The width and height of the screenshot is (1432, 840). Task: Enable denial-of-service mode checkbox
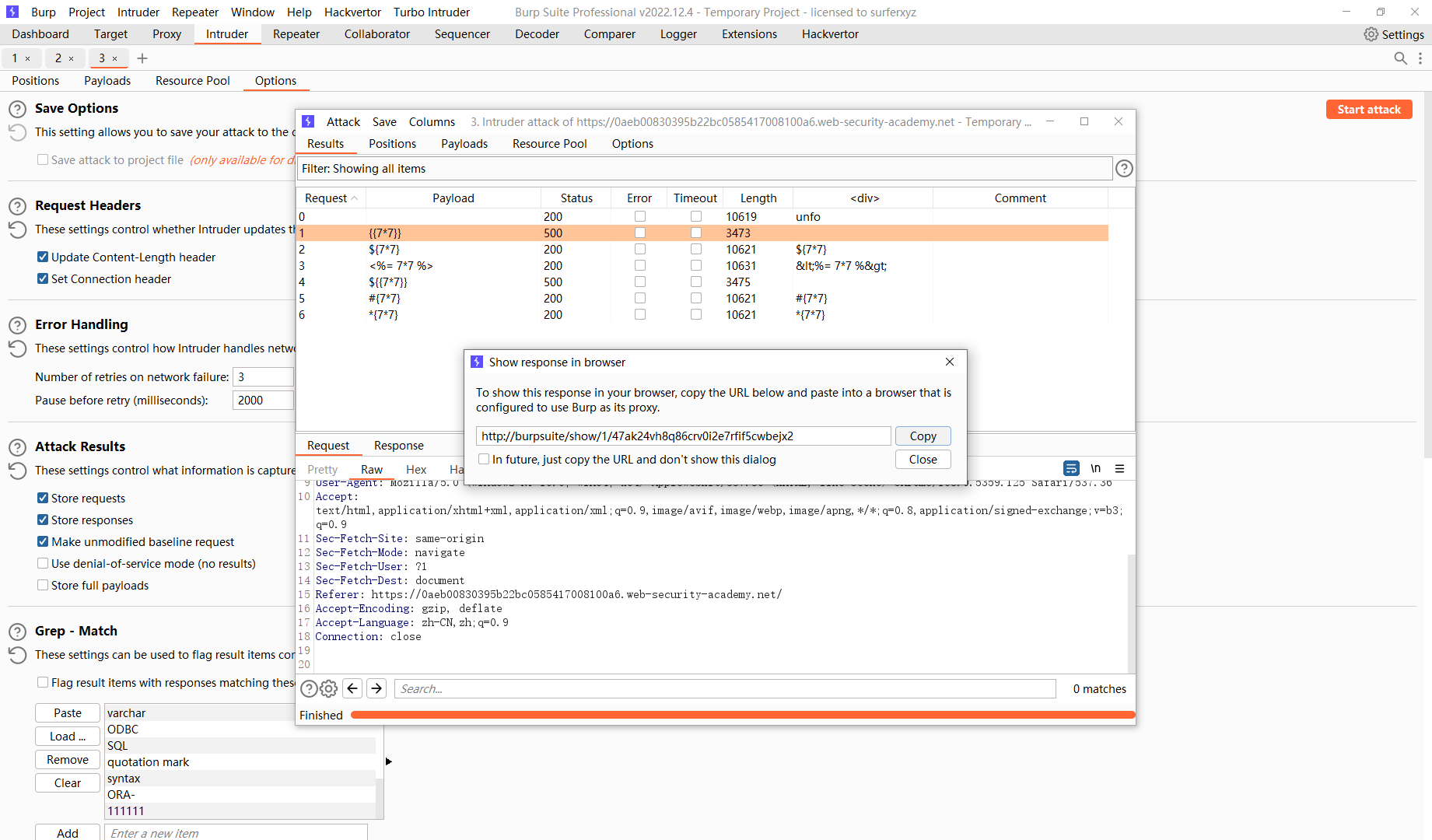tap(43, 564)
